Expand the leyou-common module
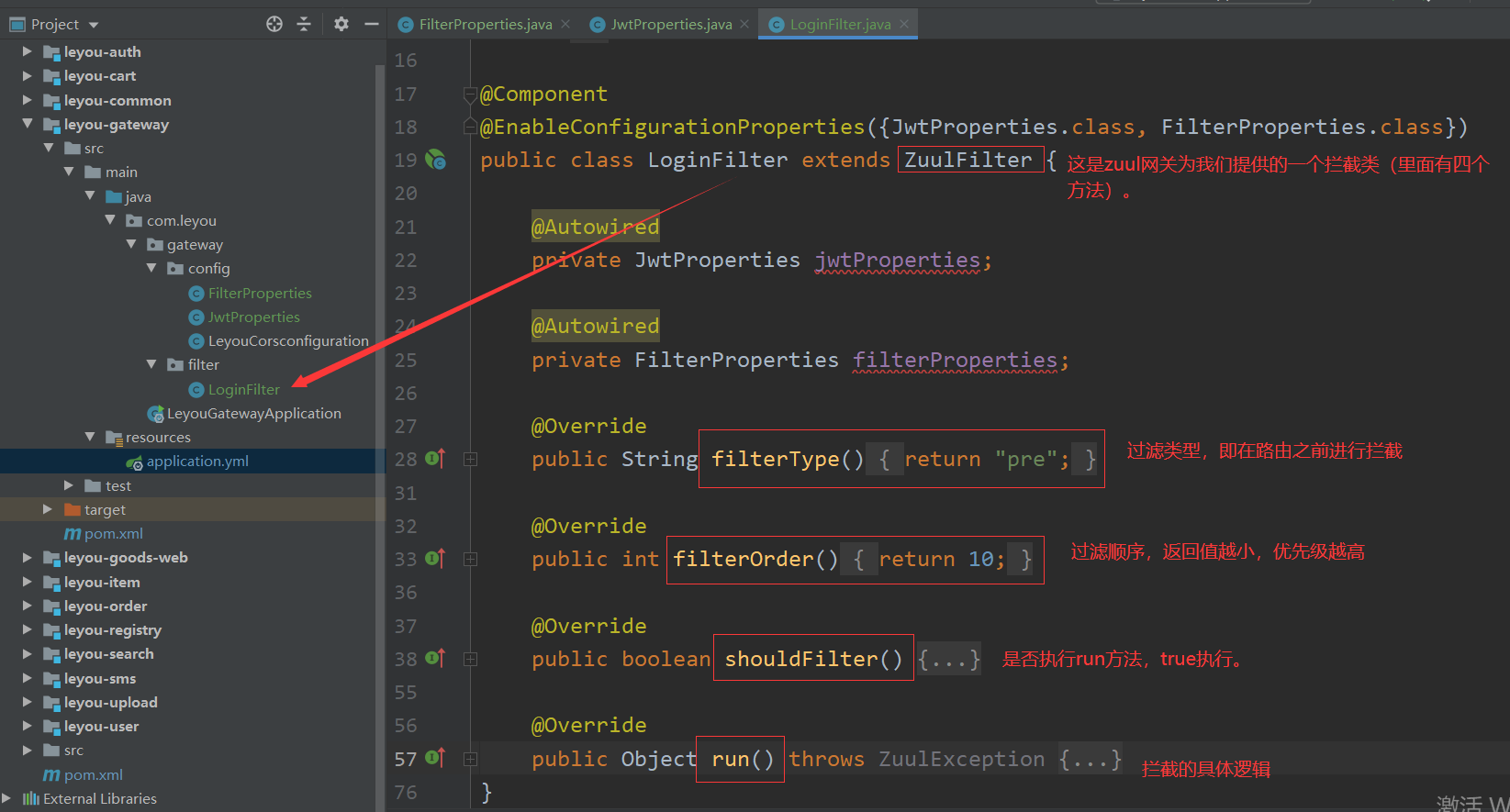The height and width of the screenshot is (812, 1510). tap(27, 100)
